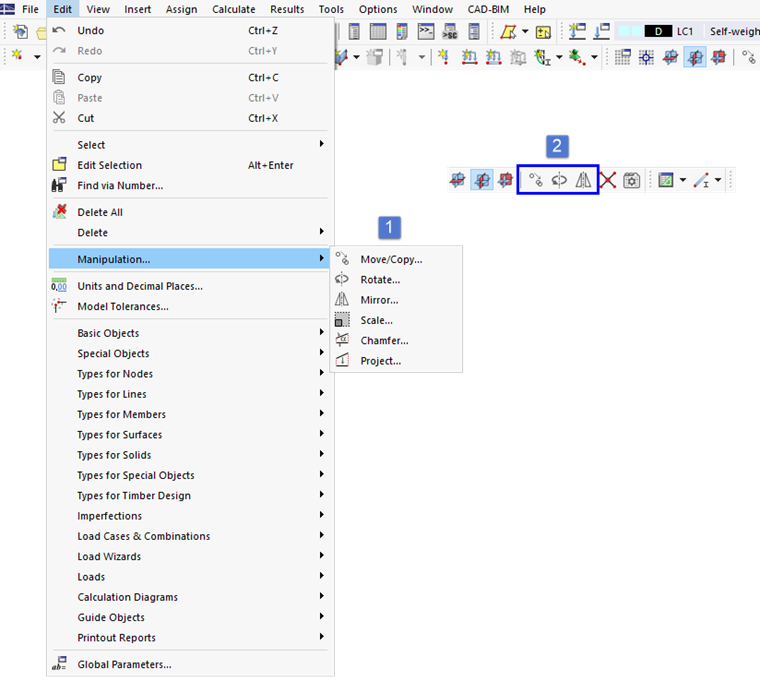Expand the Select submenu
The image size is (760, 693).
[190, 144]
